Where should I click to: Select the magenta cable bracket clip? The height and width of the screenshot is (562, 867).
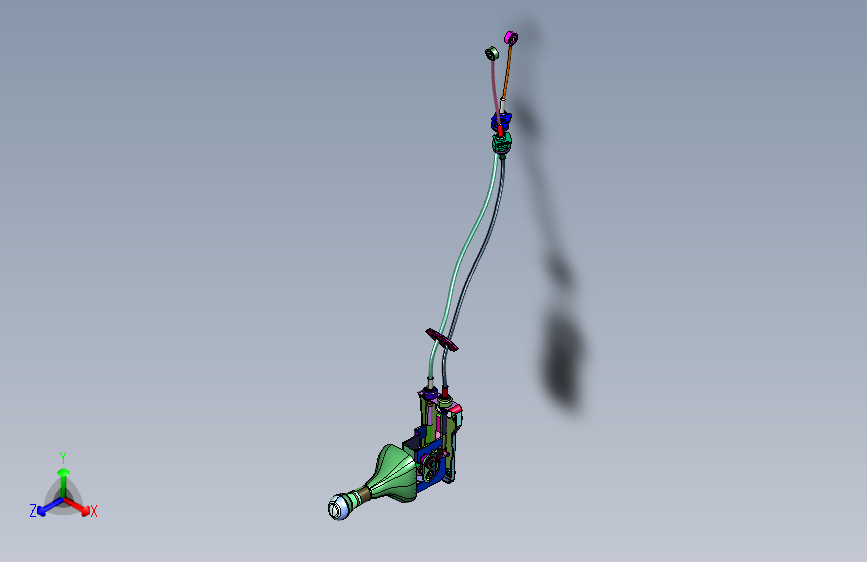(441, 340)
